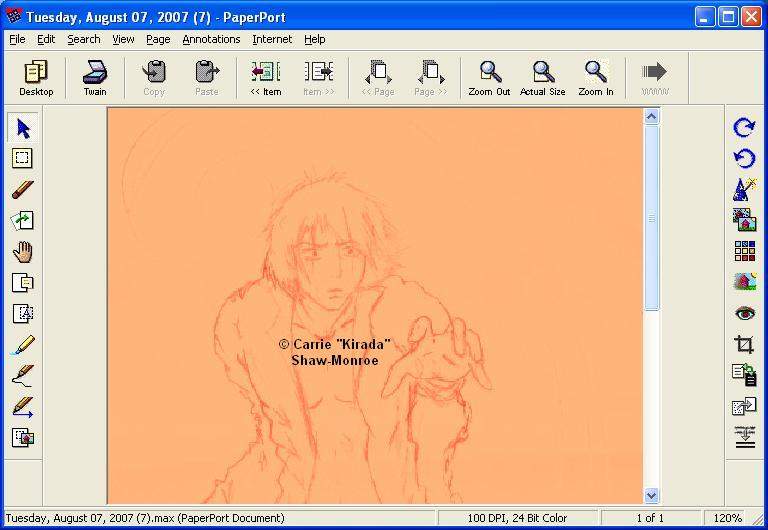
Task: Select the yellow highlighter tool
Action: click(x=23, y=344)
